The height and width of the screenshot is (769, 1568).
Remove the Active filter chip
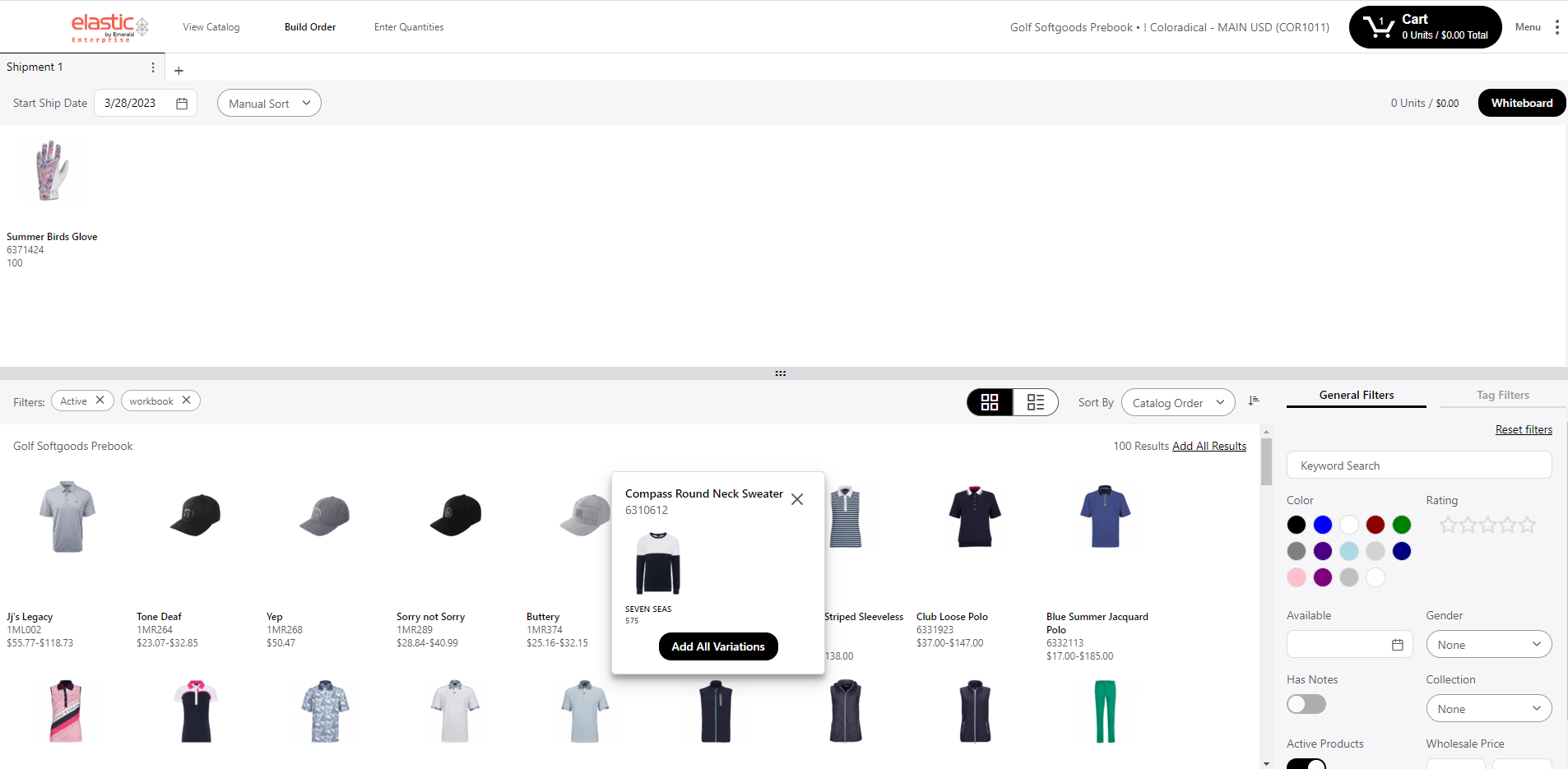click(100, 401)
